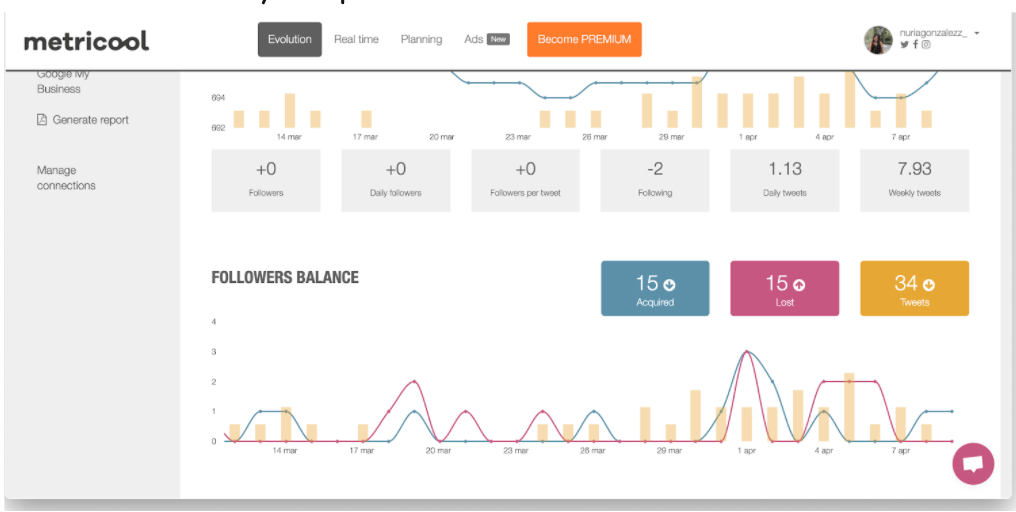Open Manage connections in sidebar
This screenshot has width=1016, height=512.
[x=66, y=178]
